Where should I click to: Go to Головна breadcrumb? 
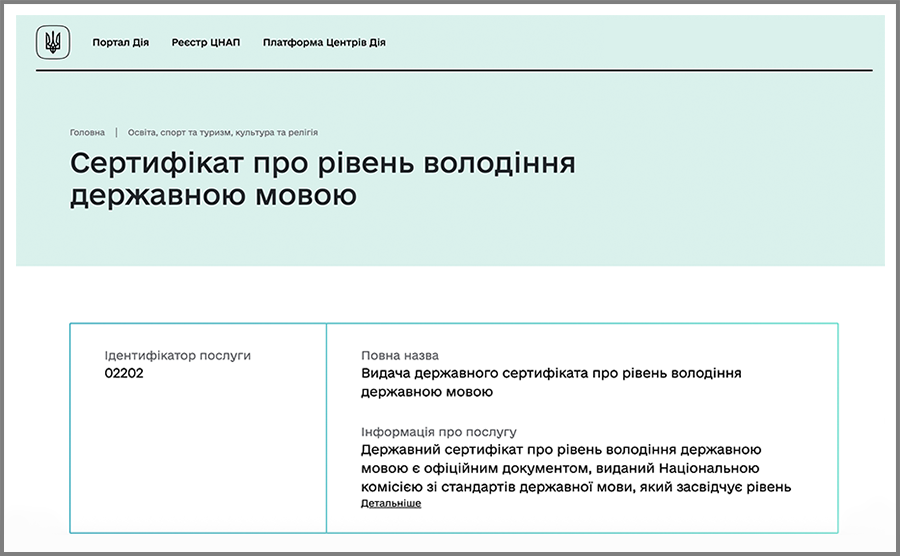[87, 133]
